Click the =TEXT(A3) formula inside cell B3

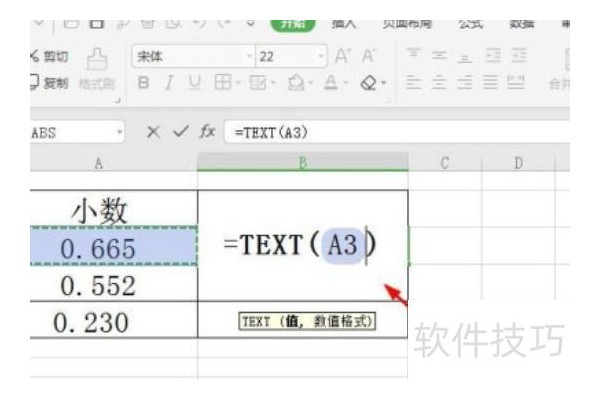[x=300, y=245]
